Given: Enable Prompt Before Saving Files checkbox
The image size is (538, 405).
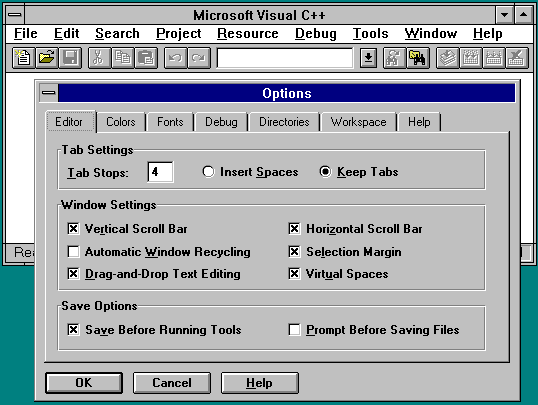Looking at the screenshot, I should 294,330.
